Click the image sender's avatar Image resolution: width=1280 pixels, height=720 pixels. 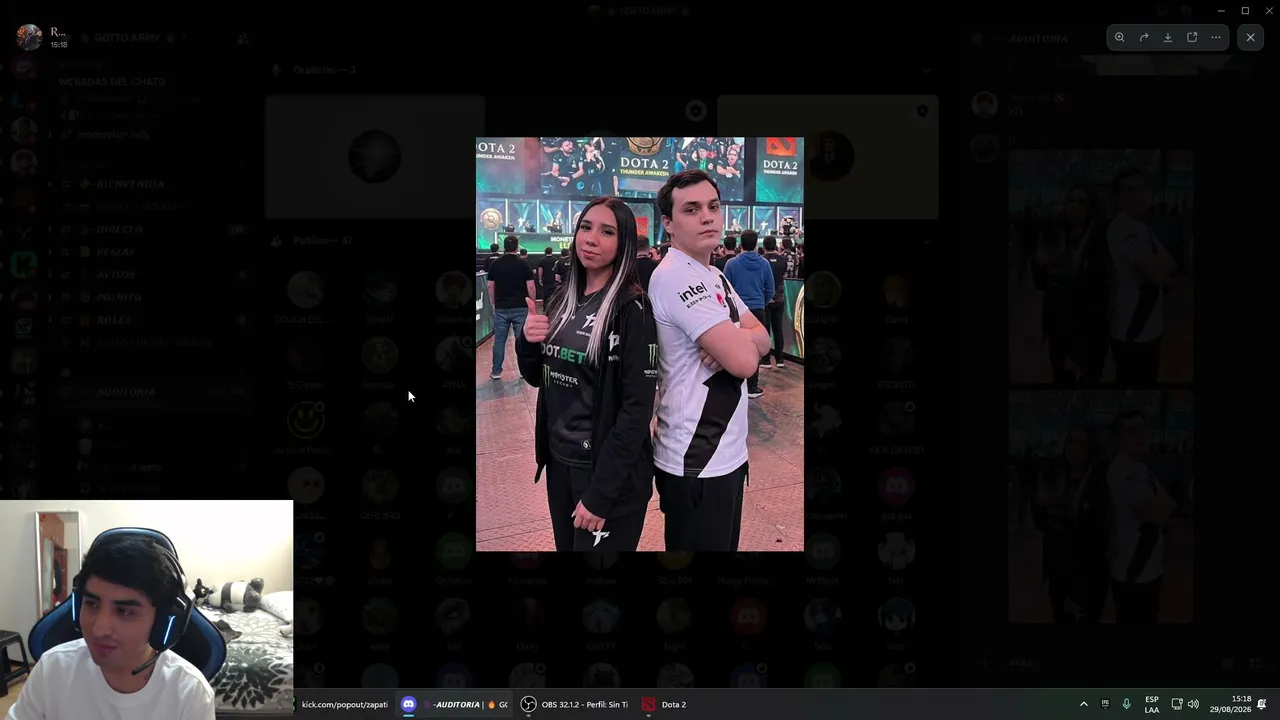pos(29,37)
